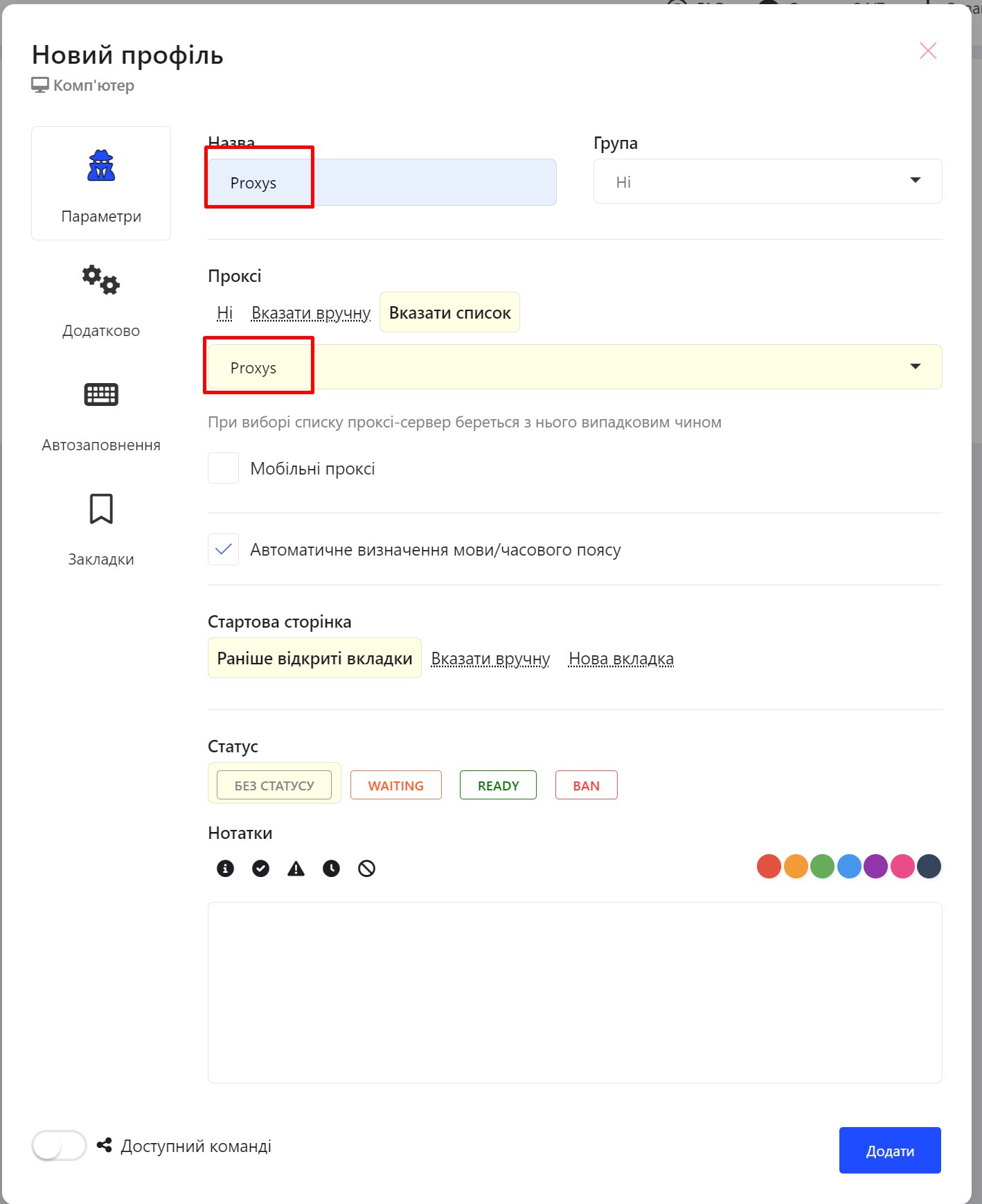Enable Мобільні проксі checkbox
This screenshot has width=982, height=1204.
click(x=224, y=468)
